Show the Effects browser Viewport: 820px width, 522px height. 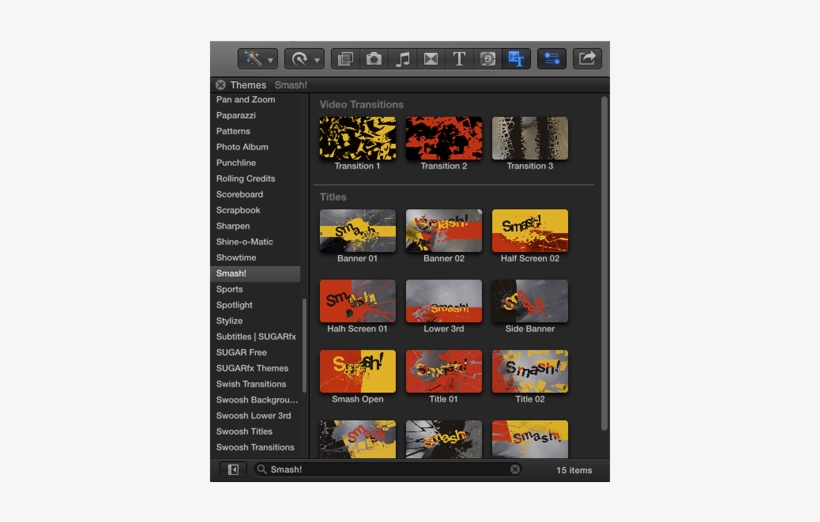coord(345,59)
